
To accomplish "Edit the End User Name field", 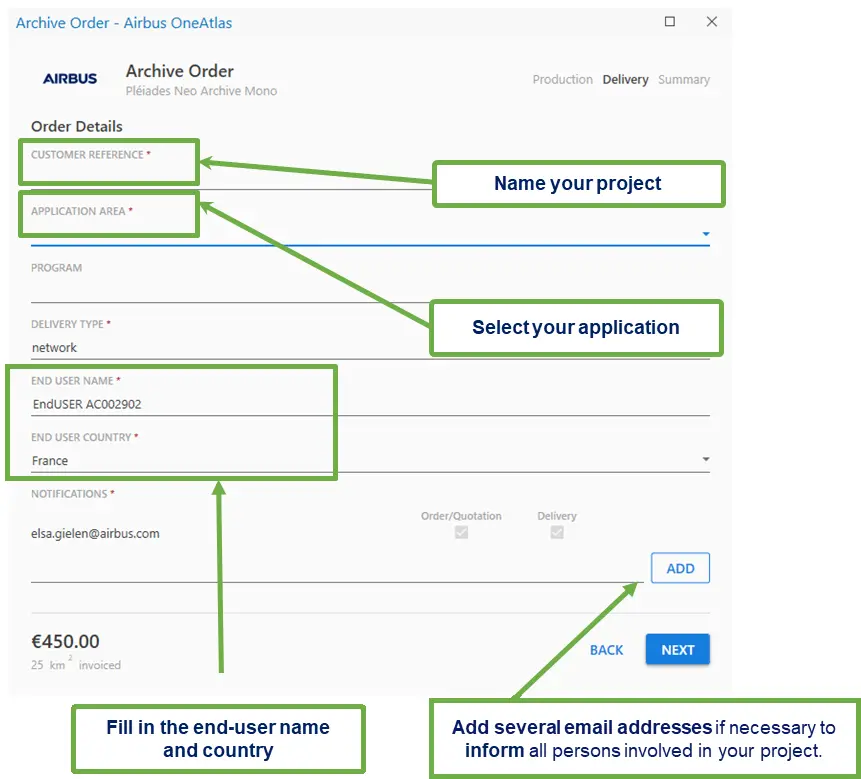I will tap(370, 404).
